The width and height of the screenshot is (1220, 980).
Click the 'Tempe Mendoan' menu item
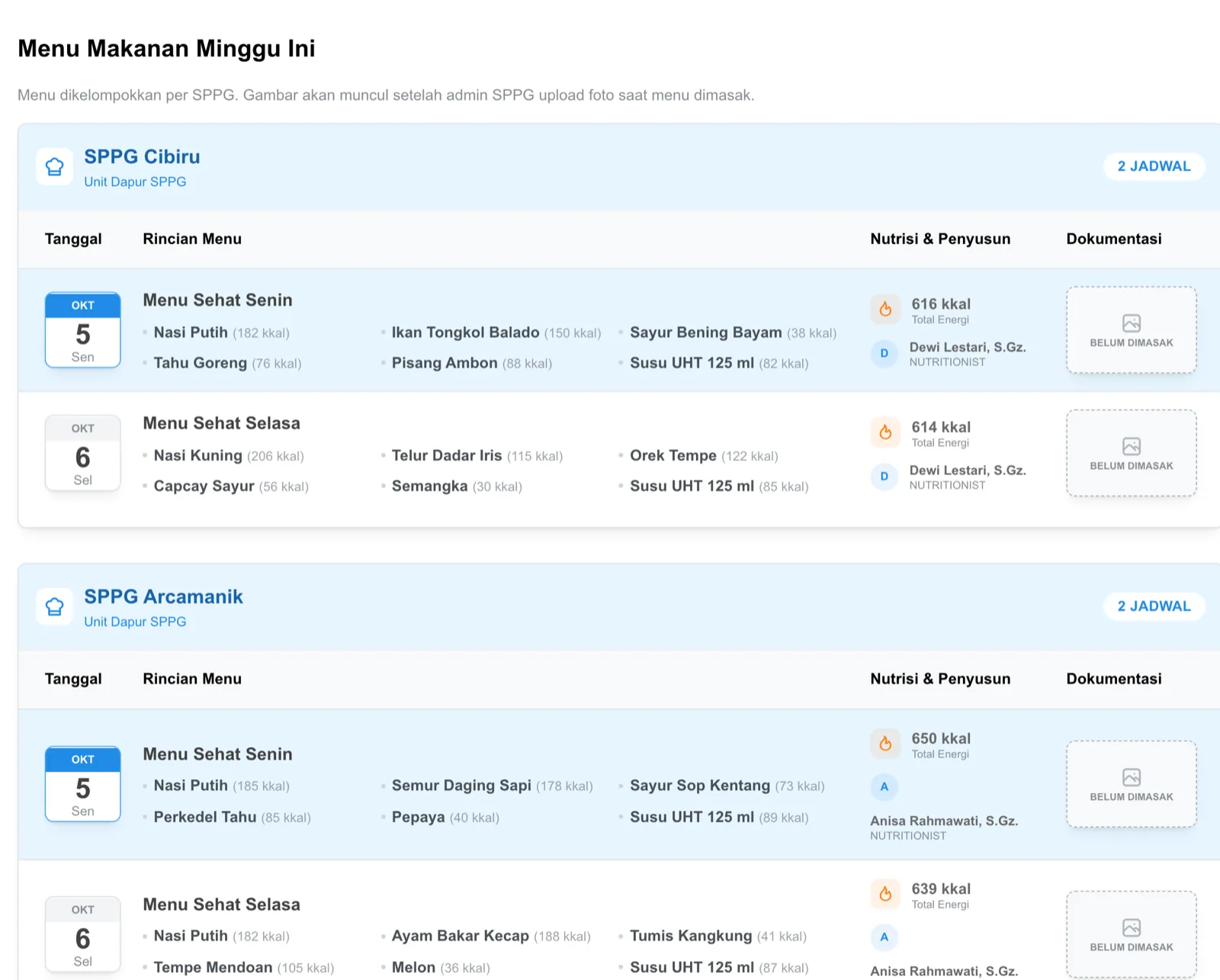point(213,967)
